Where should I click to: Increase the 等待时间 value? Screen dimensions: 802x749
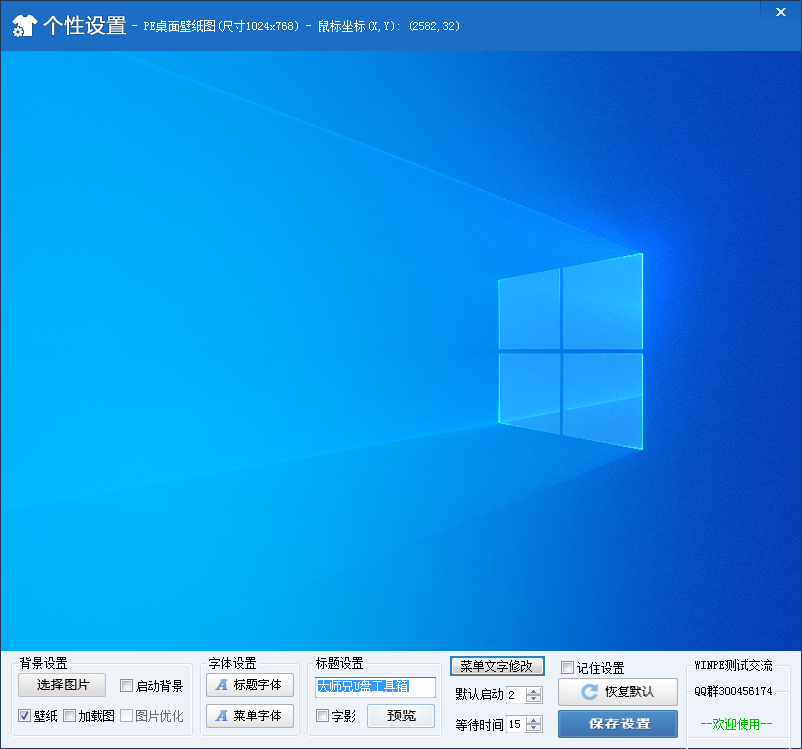[533, 720]
